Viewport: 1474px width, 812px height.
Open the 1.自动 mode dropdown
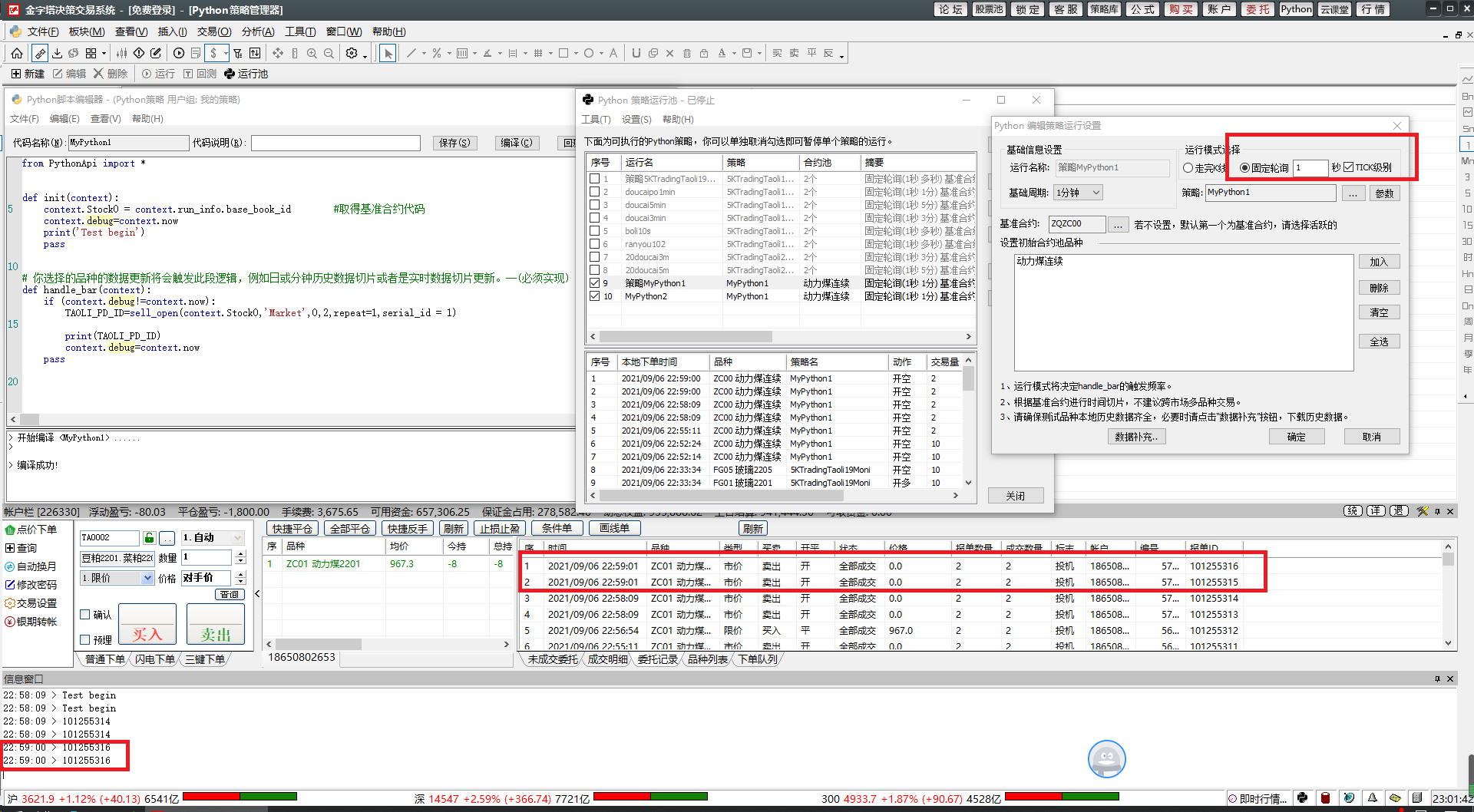213,538
